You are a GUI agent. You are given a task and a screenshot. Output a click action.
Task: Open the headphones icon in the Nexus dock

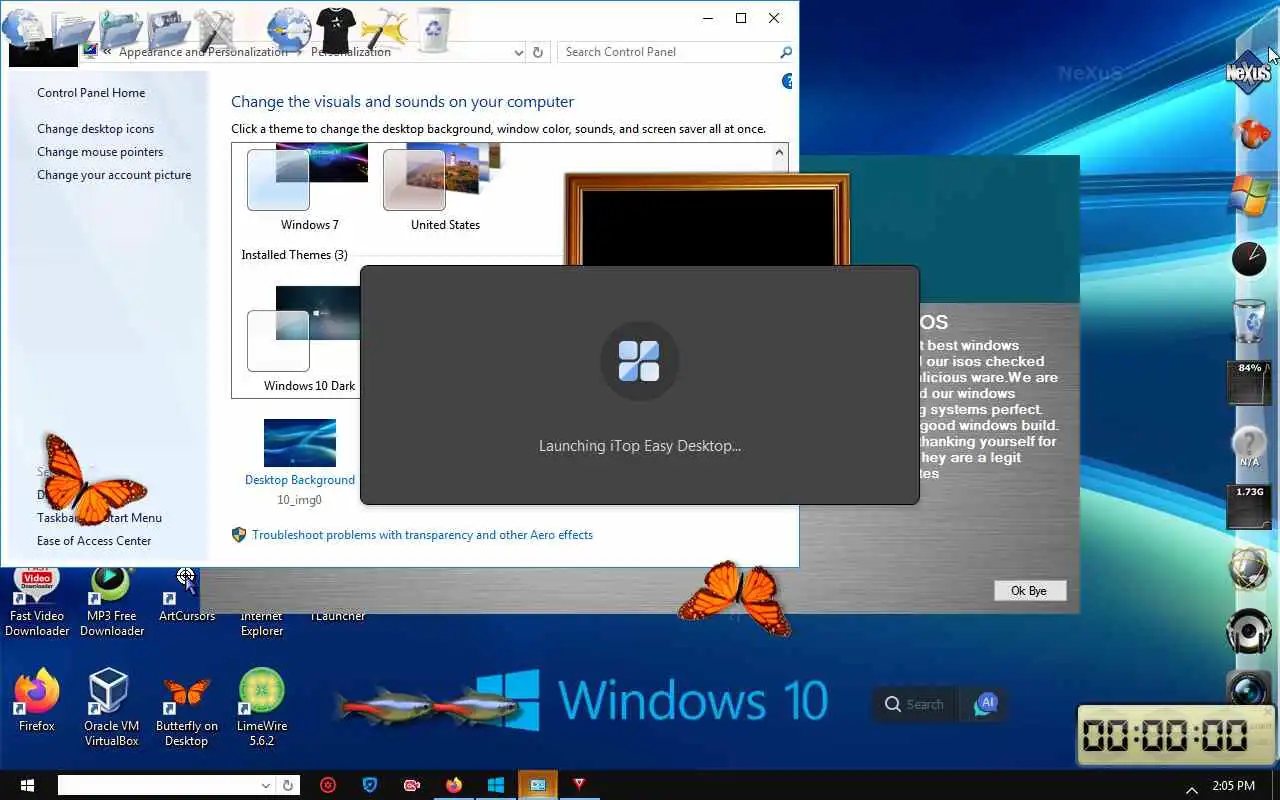click(x=1249, y=631)
